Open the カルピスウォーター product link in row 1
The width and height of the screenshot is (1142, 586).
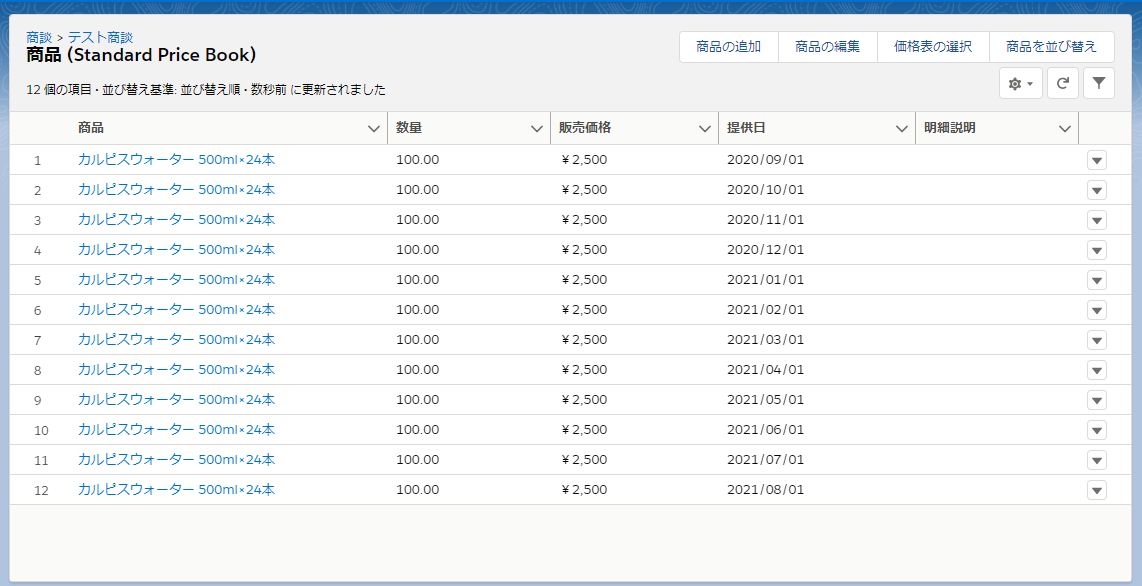(176, 159)
